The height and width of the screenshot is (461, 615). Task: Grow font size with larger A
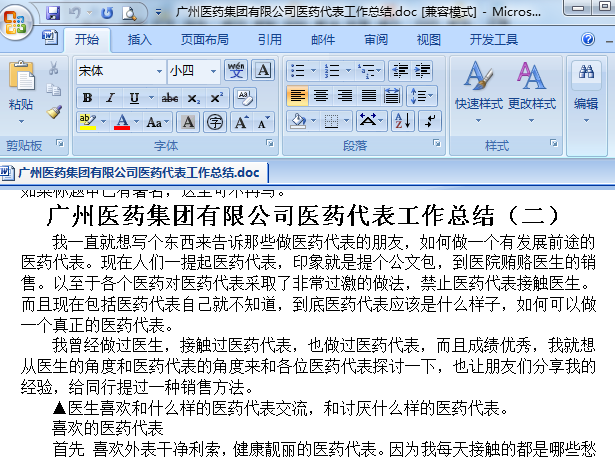(241, 122)
